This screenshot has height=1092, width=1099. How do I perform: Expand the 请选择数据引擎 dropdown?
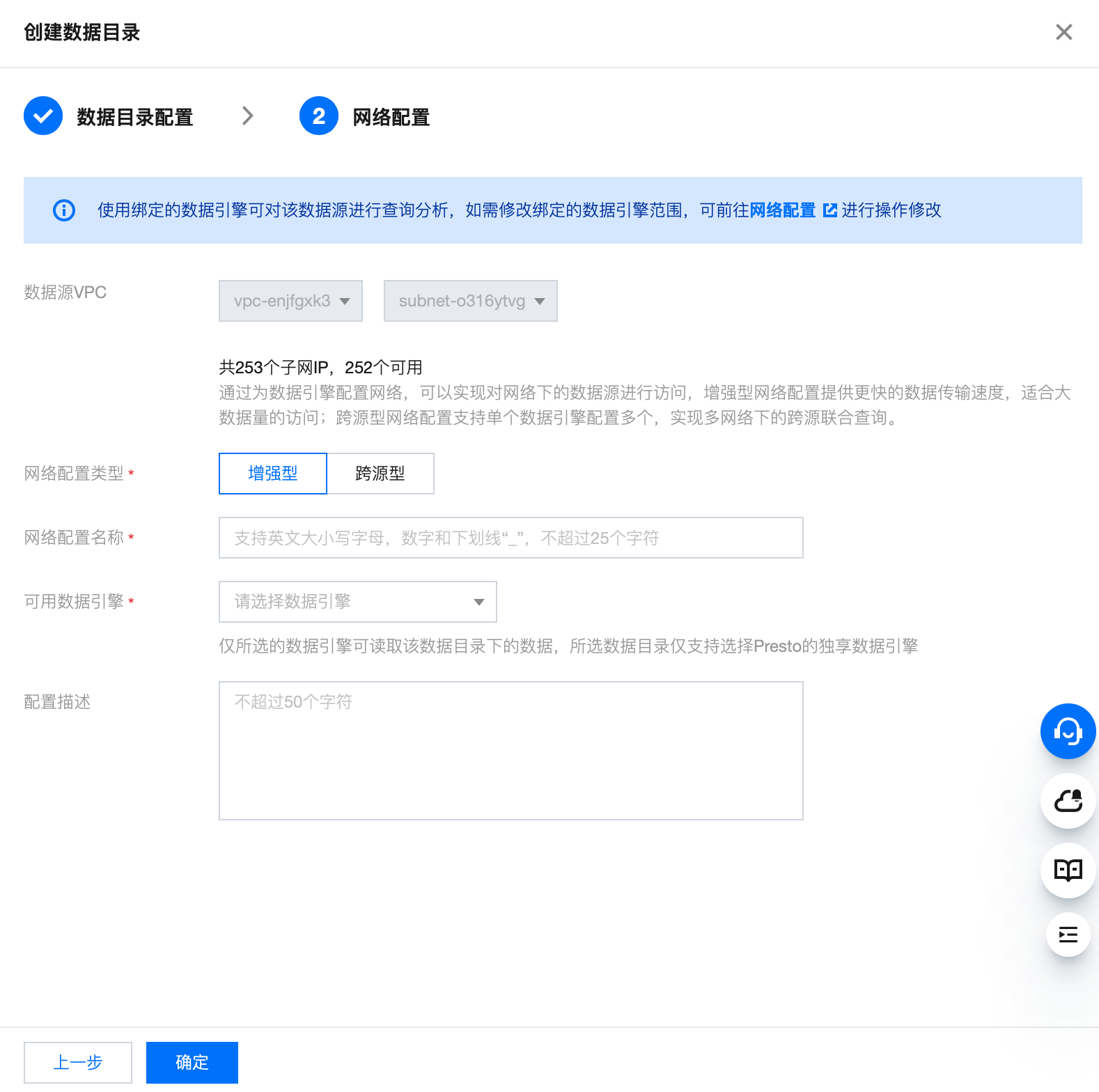(x=358, y=602)
